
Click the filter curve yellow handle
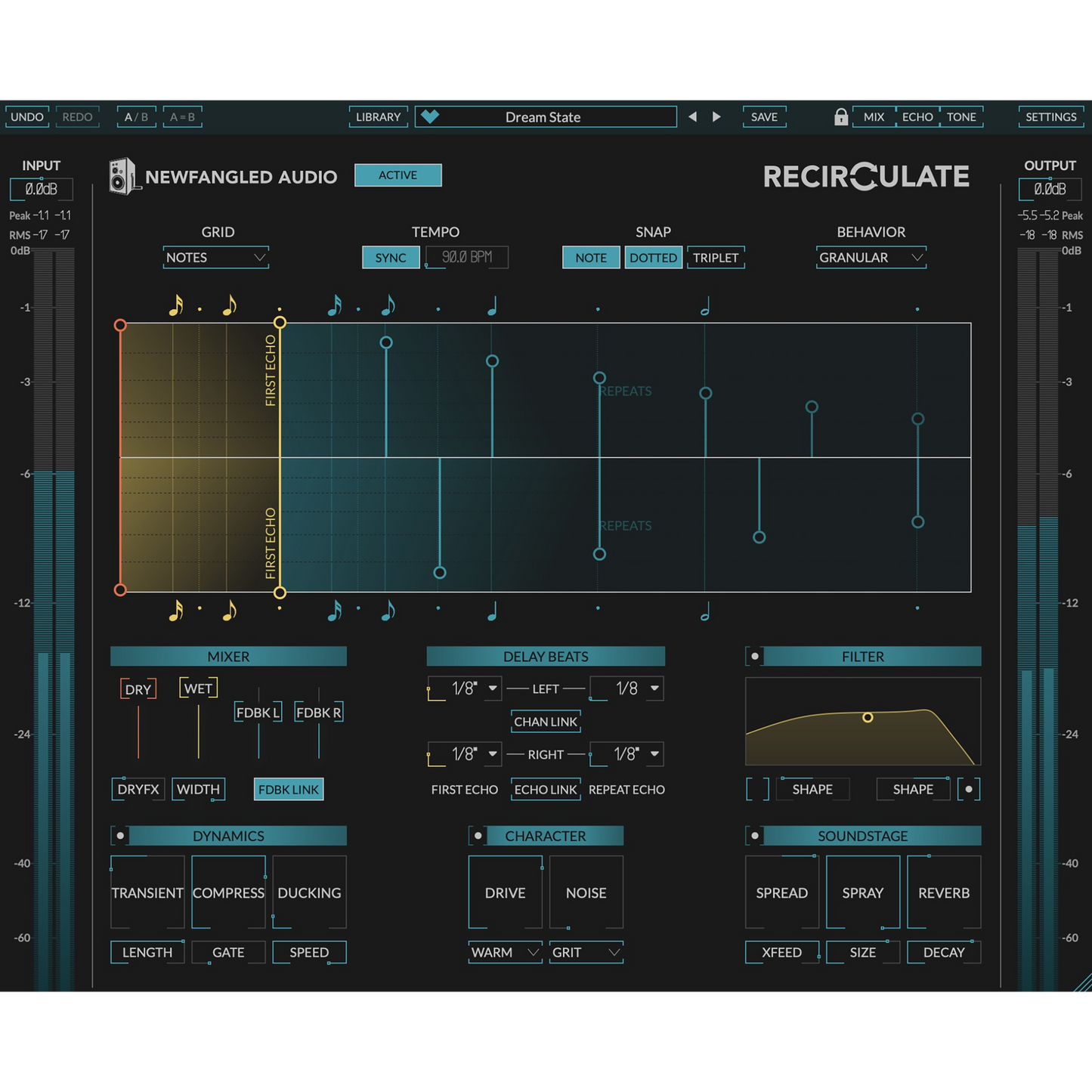coord(868,717)
